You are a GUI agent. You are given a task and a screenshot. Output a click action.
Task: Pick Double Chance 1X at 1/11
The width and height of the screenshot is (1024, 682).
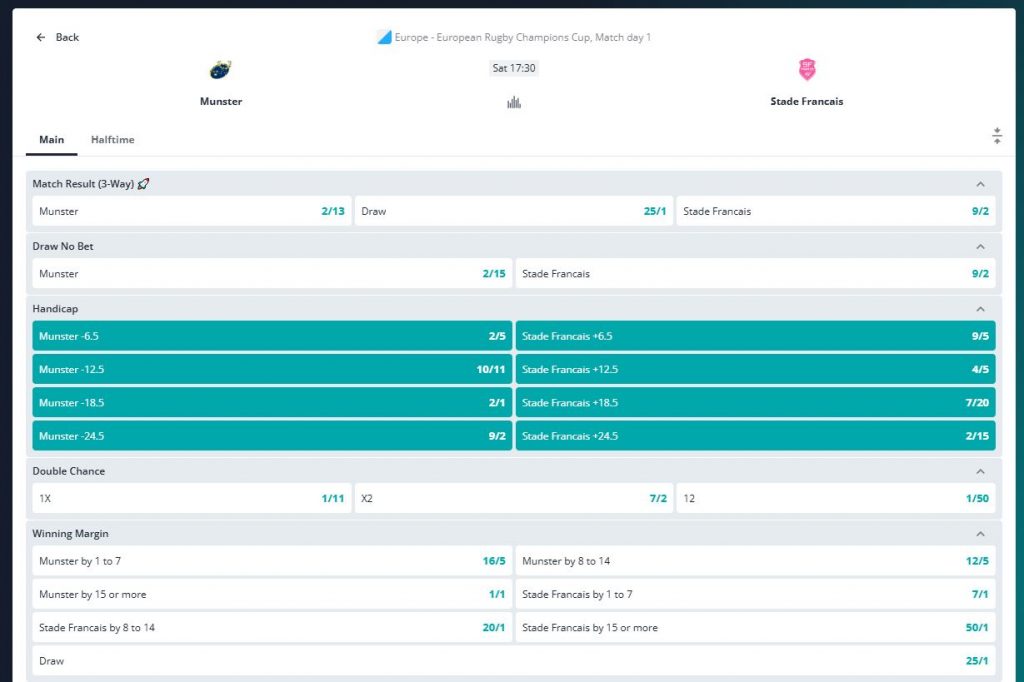[192, 498]
